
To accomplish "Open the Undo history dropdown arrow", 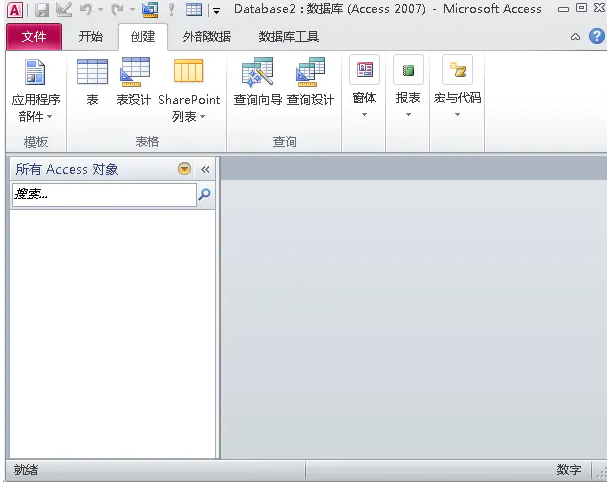I will click(x=100, y=10).
